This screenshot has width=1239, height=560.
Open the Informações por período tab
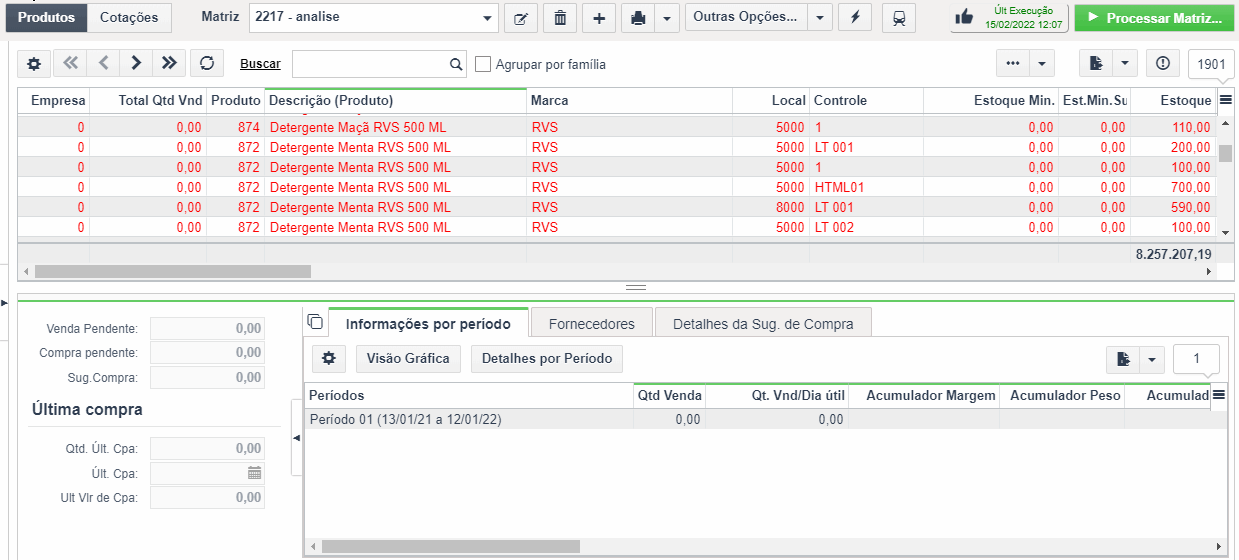coord(428,324)
